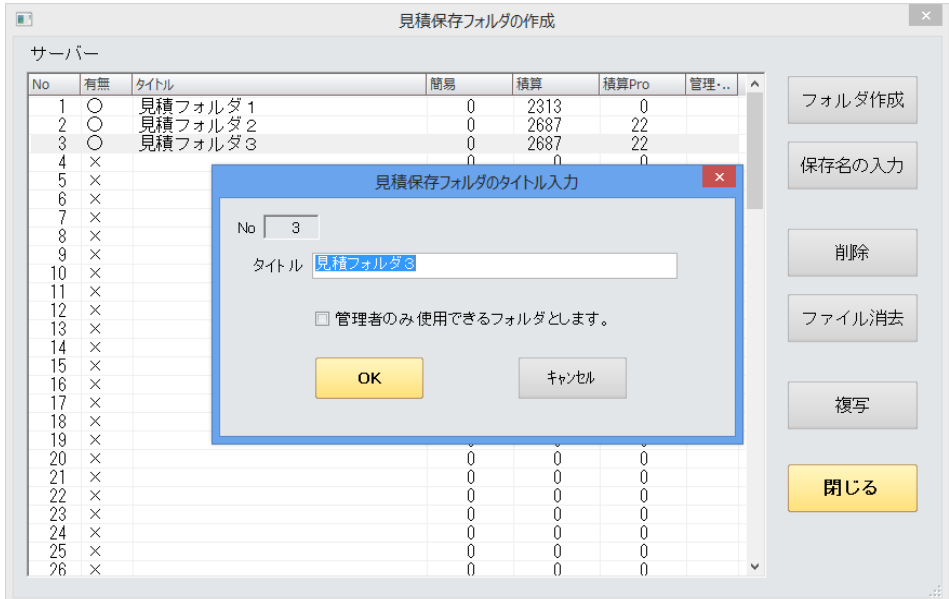Viewport: 949px width, 599px height.
Task: Click the 複写 button
Action: pyautogui.click(x=852, y=406)
